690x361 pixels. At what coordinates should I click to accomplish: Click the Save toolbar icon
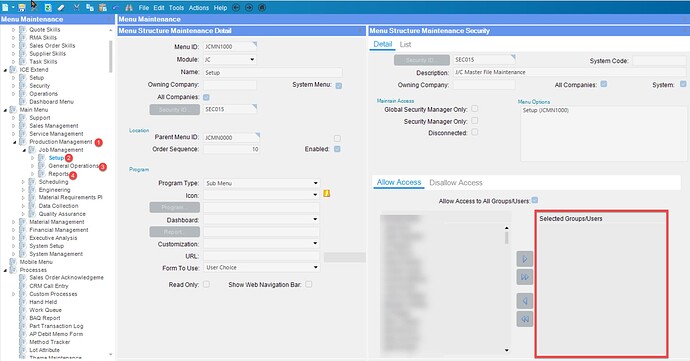point(22,7)
